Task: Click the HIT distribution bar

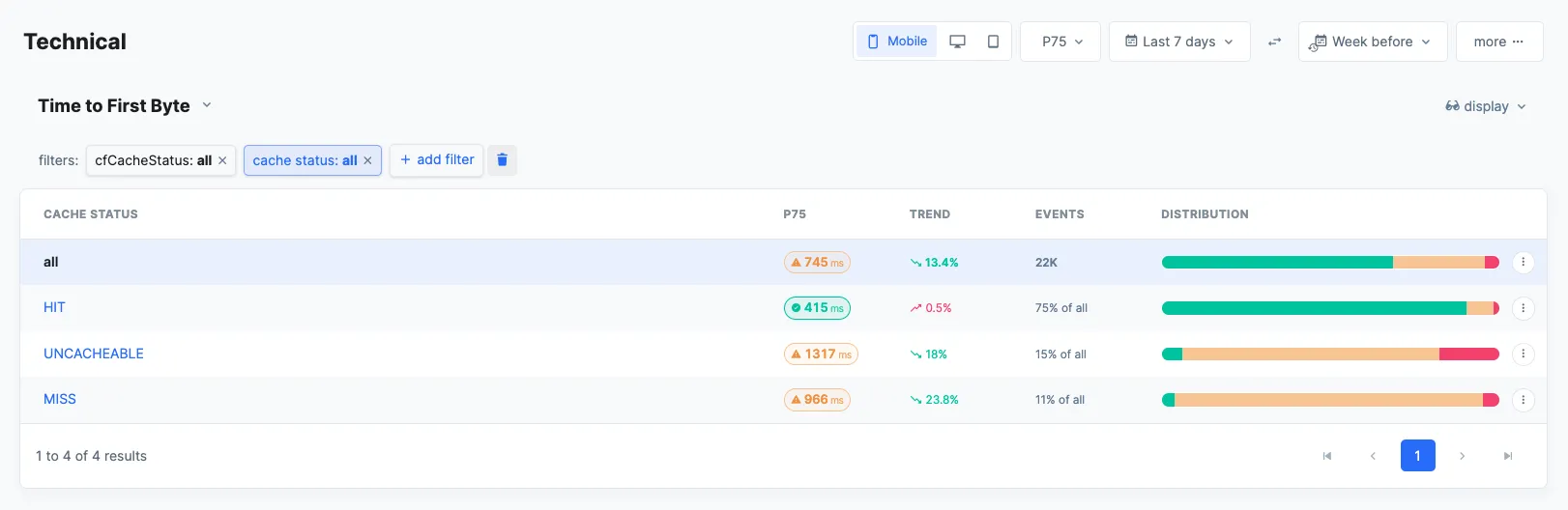Action: pyautogui.click(x=1329, y=308)
